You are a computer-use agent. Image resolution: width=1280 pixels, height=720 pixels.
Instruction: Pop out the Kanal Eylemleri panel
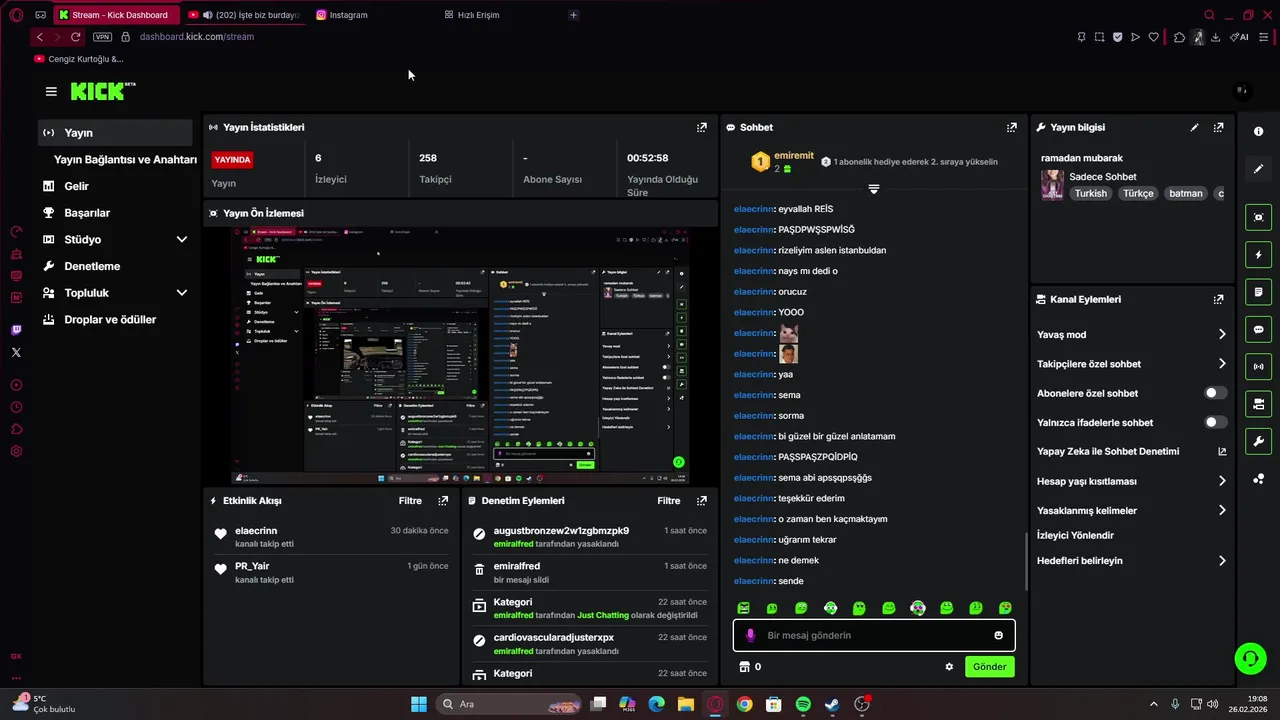[x=1218, y=299]
